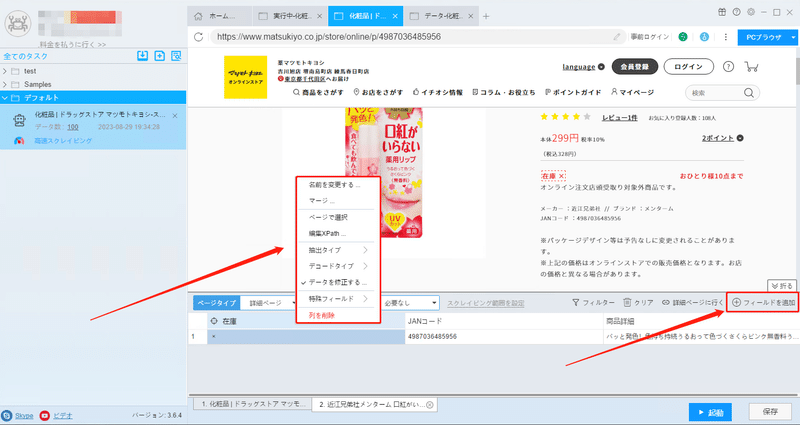Open the PCブラウザ dropdown arrow
This screenshot has height=425, width=800.
(793, 37)
